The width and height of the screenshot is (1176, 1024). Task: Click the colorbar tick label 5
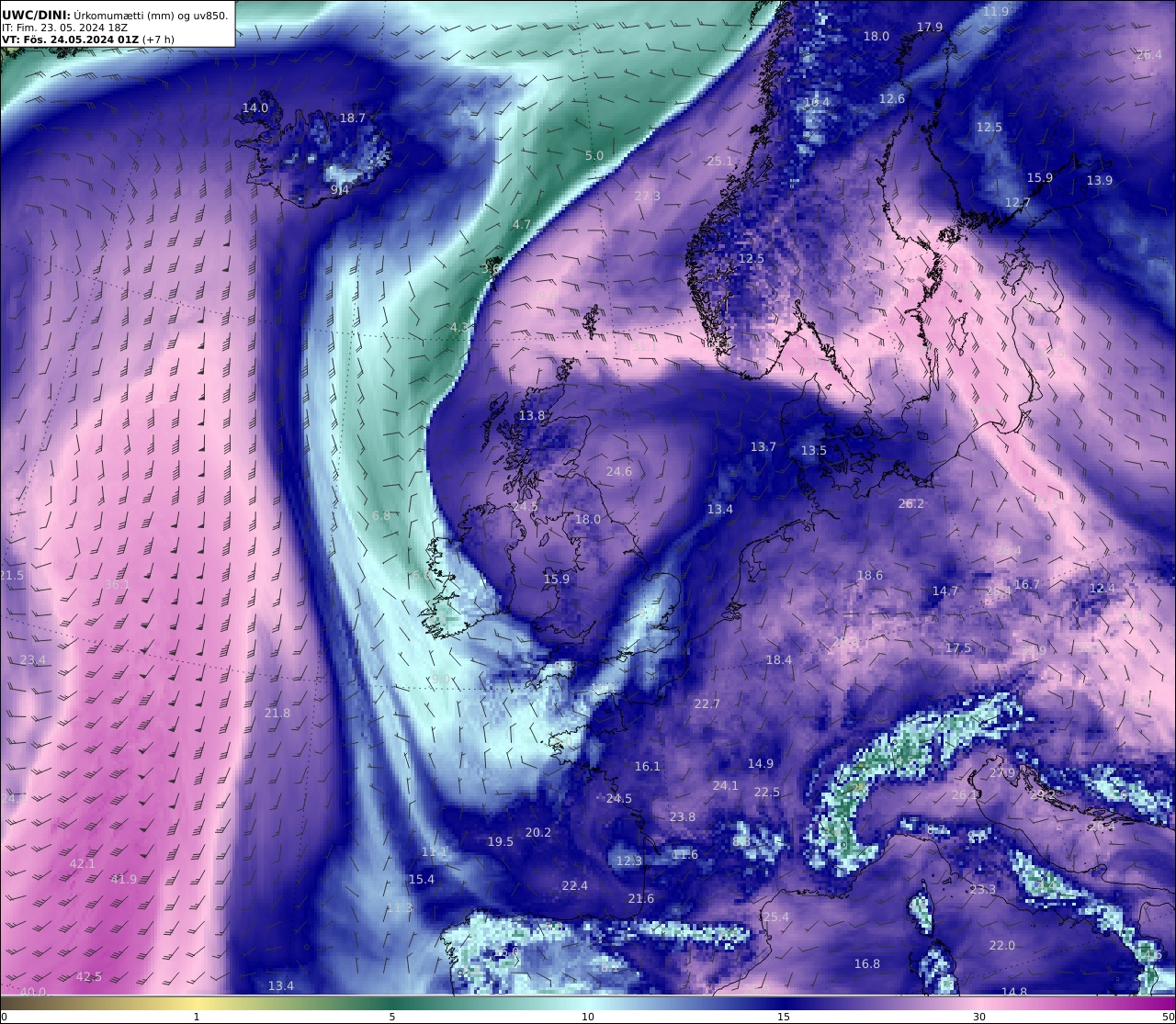click(392, 1017)
